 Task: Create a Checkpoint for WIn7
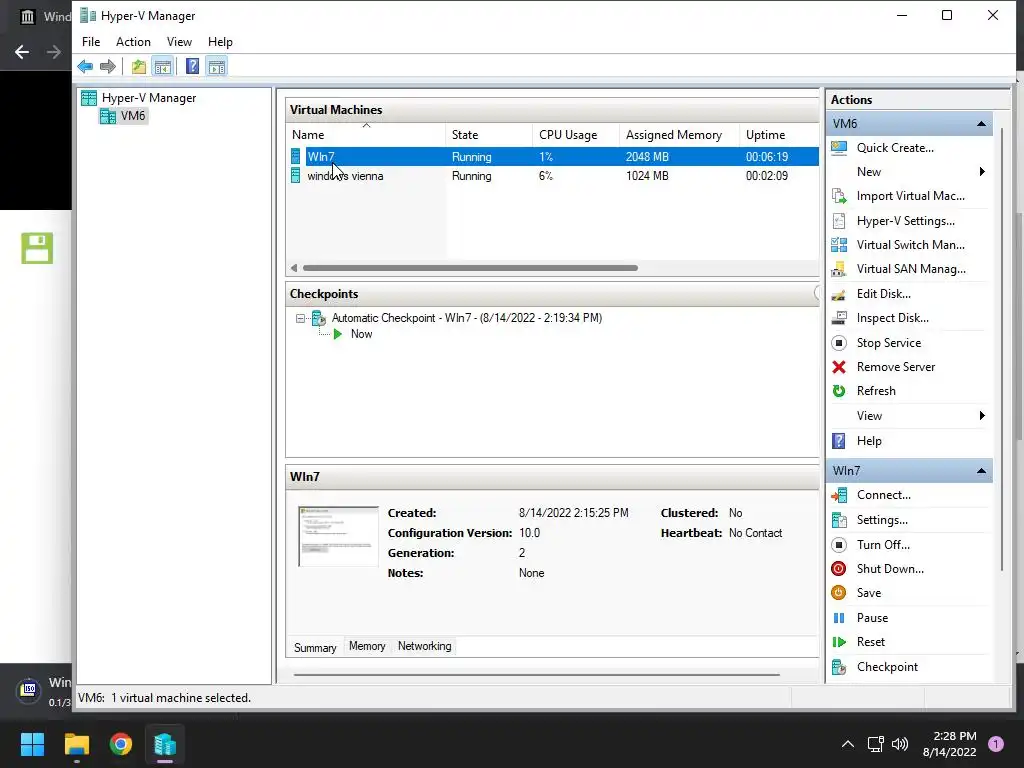point(887,667)
